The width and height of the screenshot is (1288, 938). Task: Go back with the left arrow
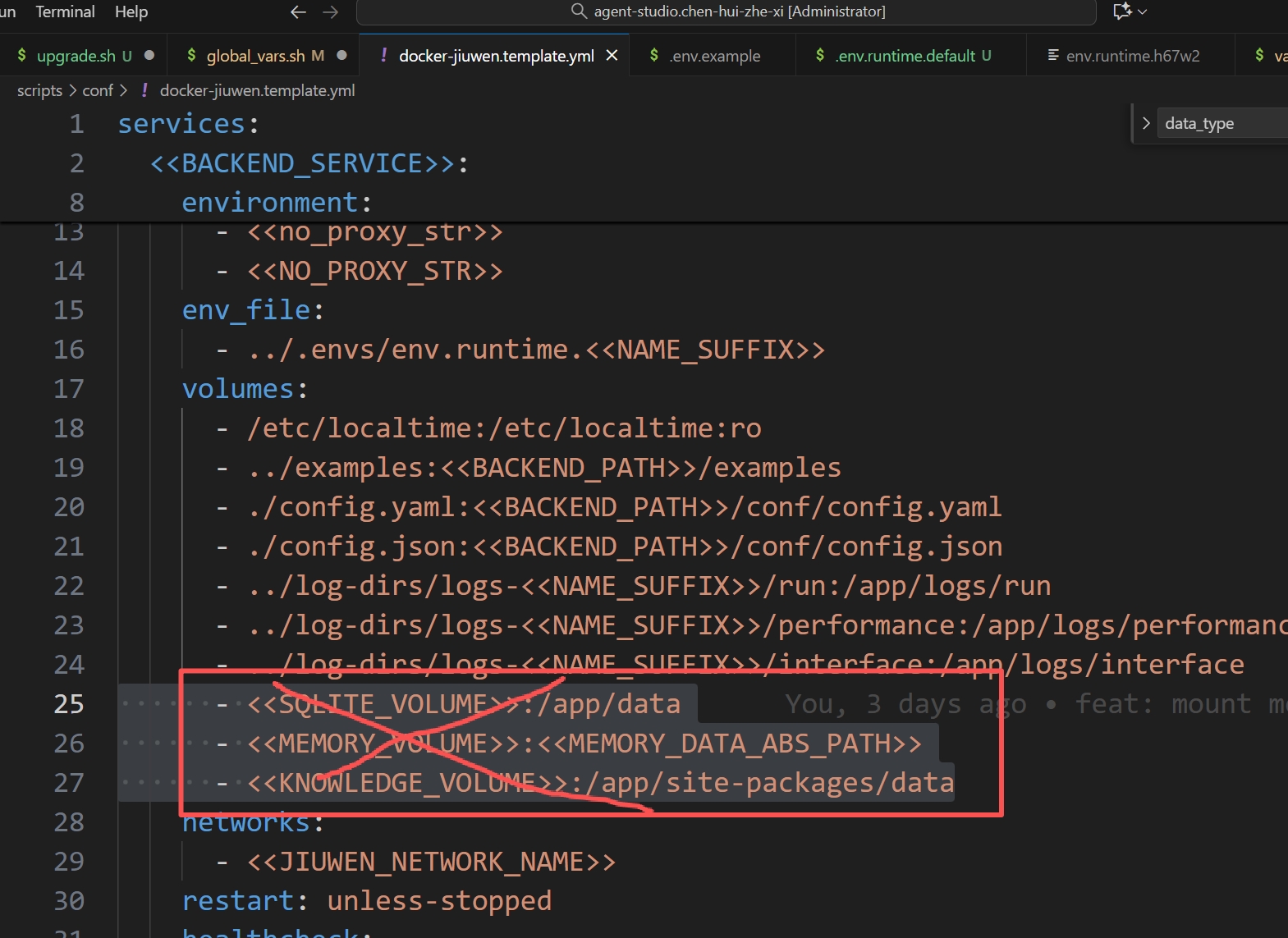[x=299, y=11]
